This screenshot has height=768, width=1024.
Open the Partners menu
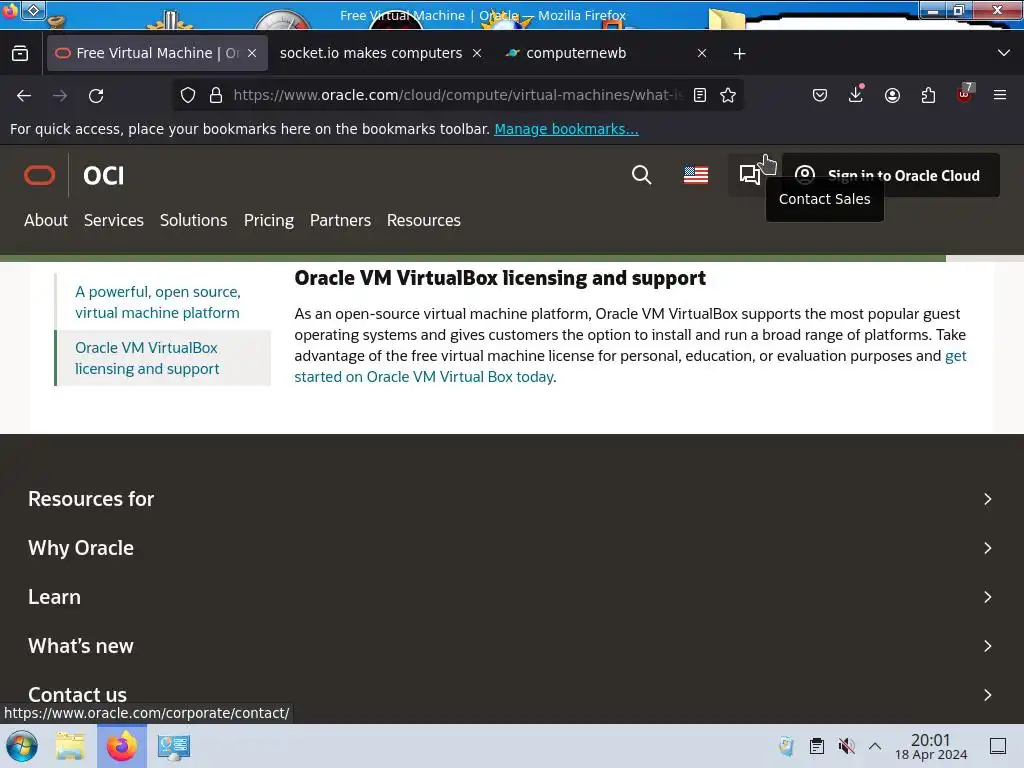(x=340, y=220)
